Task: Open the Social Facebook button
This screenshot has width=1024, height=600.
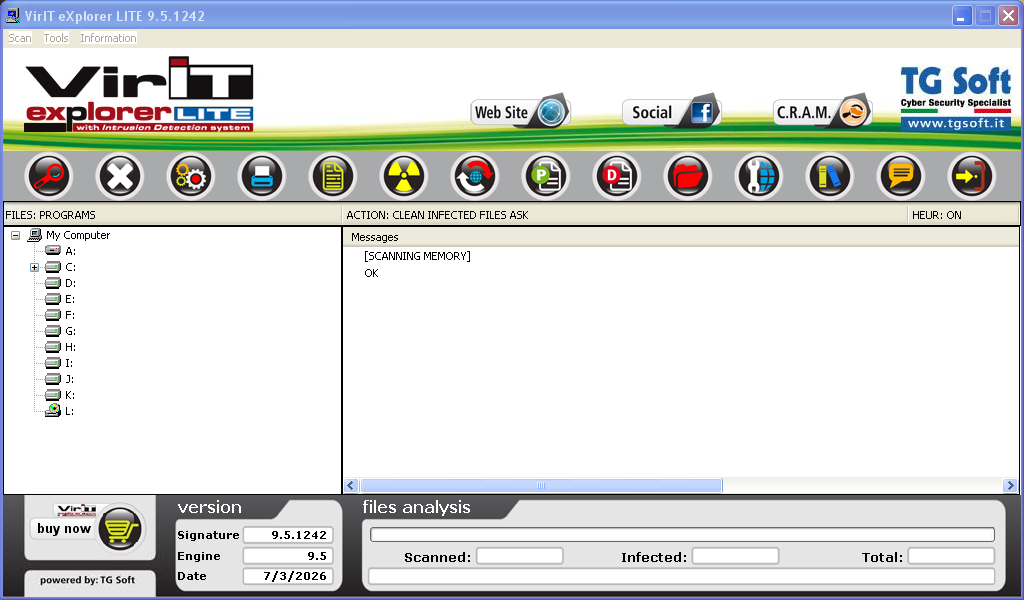Action: tap(671, 112)
